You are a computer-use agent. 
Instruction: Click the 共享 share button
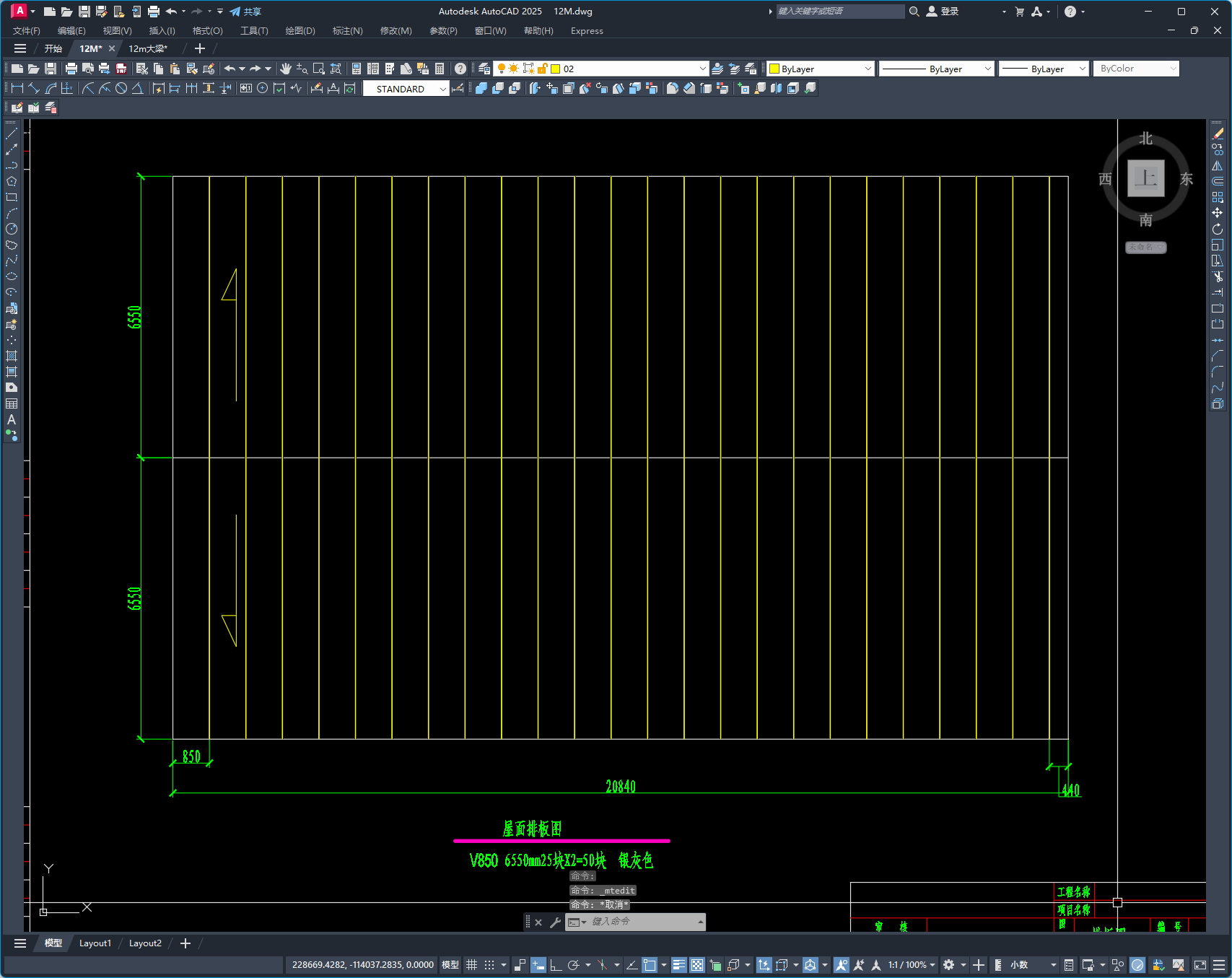tap(245, 12)
